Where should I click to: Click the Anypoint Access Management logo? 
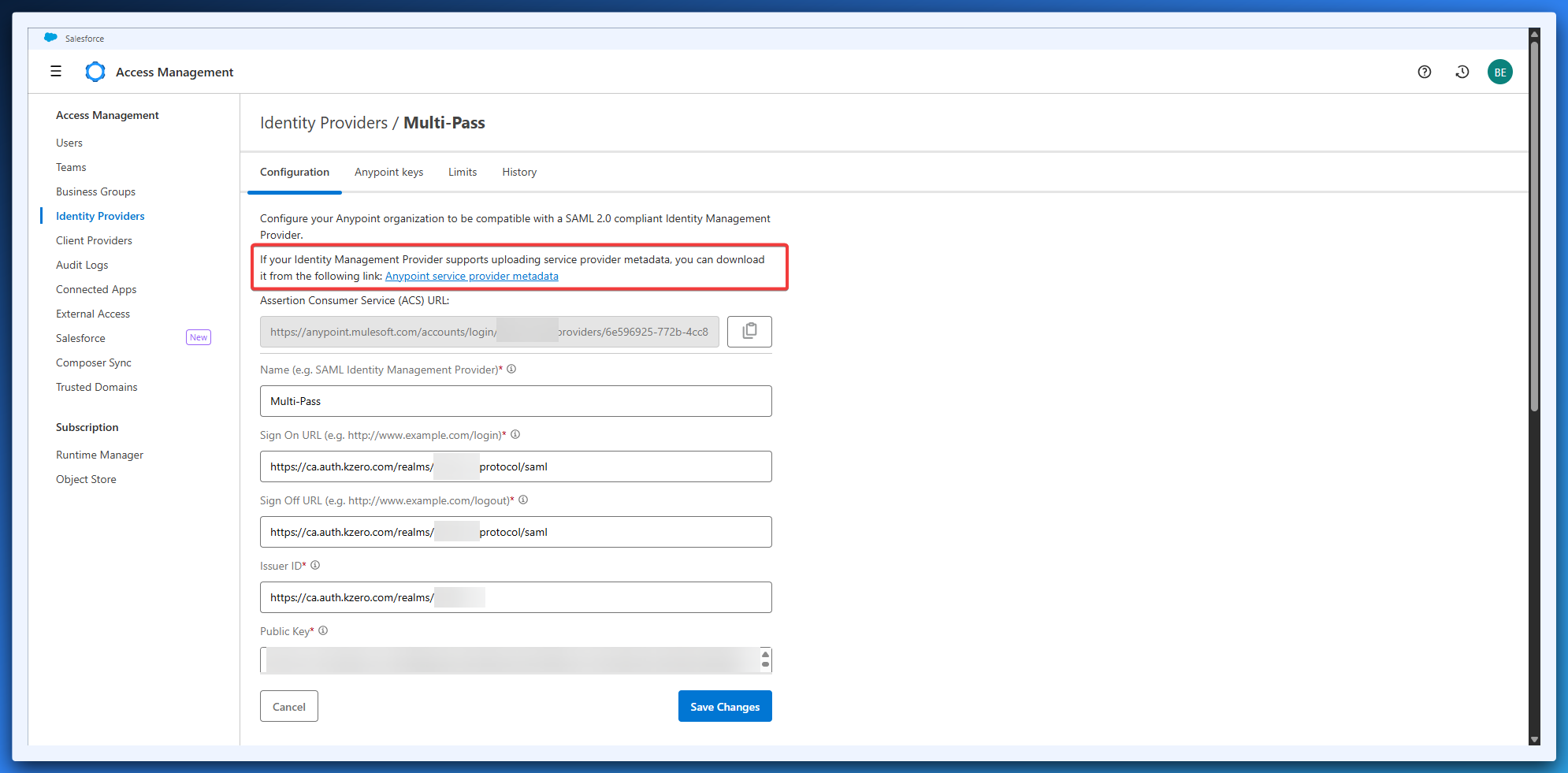click(x=95, y=72)
